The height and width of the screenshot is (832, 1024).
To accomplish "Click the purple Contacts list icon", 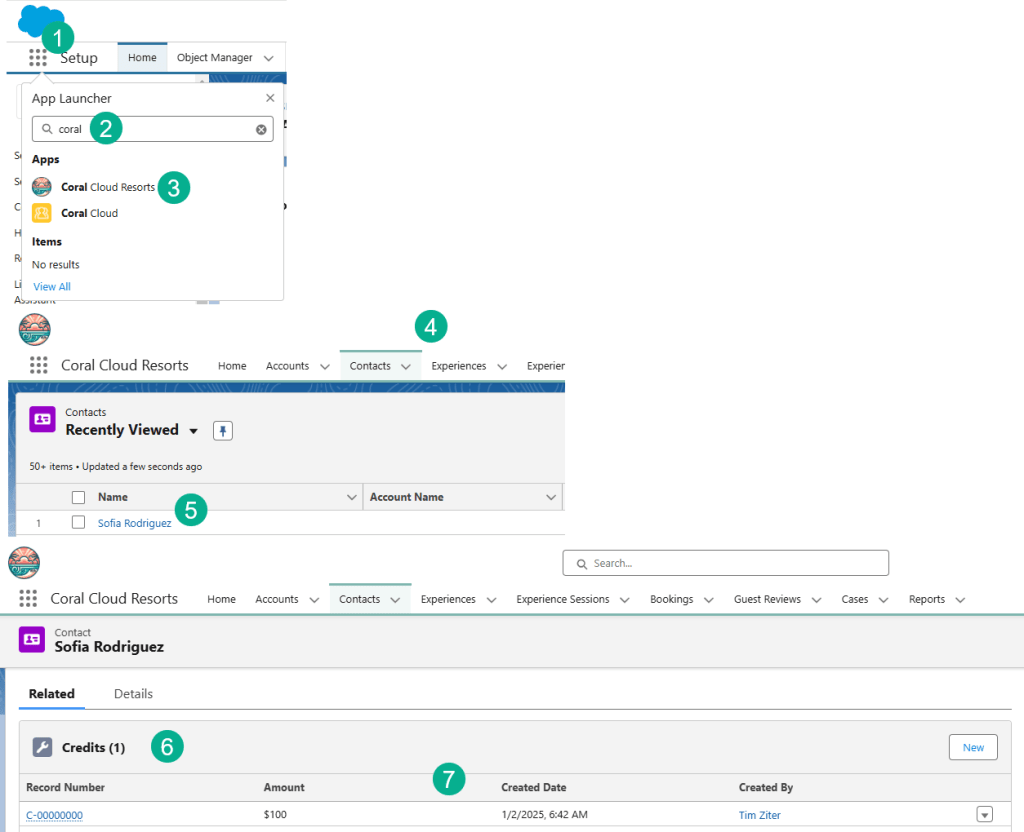I will click(42, 420).
